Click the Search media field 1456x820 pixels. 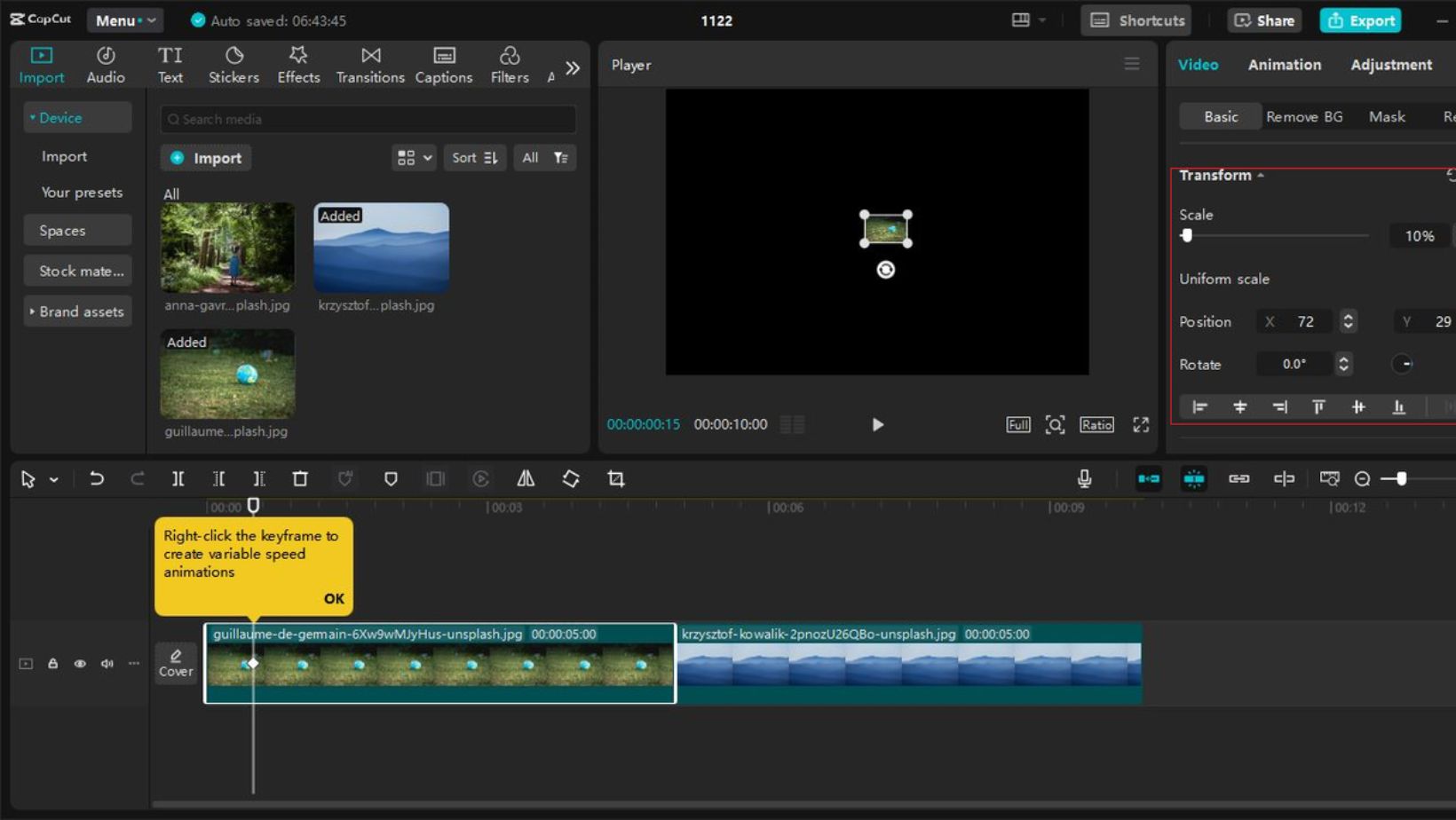tap(368, 119)
